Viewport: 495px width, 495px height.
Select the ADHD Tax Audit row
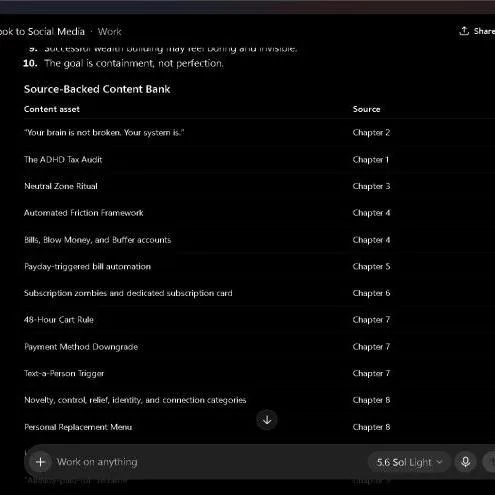tap(259, 160)
